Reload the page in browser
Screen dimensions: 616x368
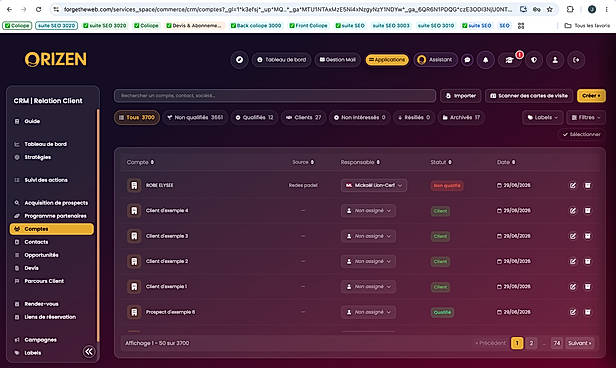(x=38, y=9)
